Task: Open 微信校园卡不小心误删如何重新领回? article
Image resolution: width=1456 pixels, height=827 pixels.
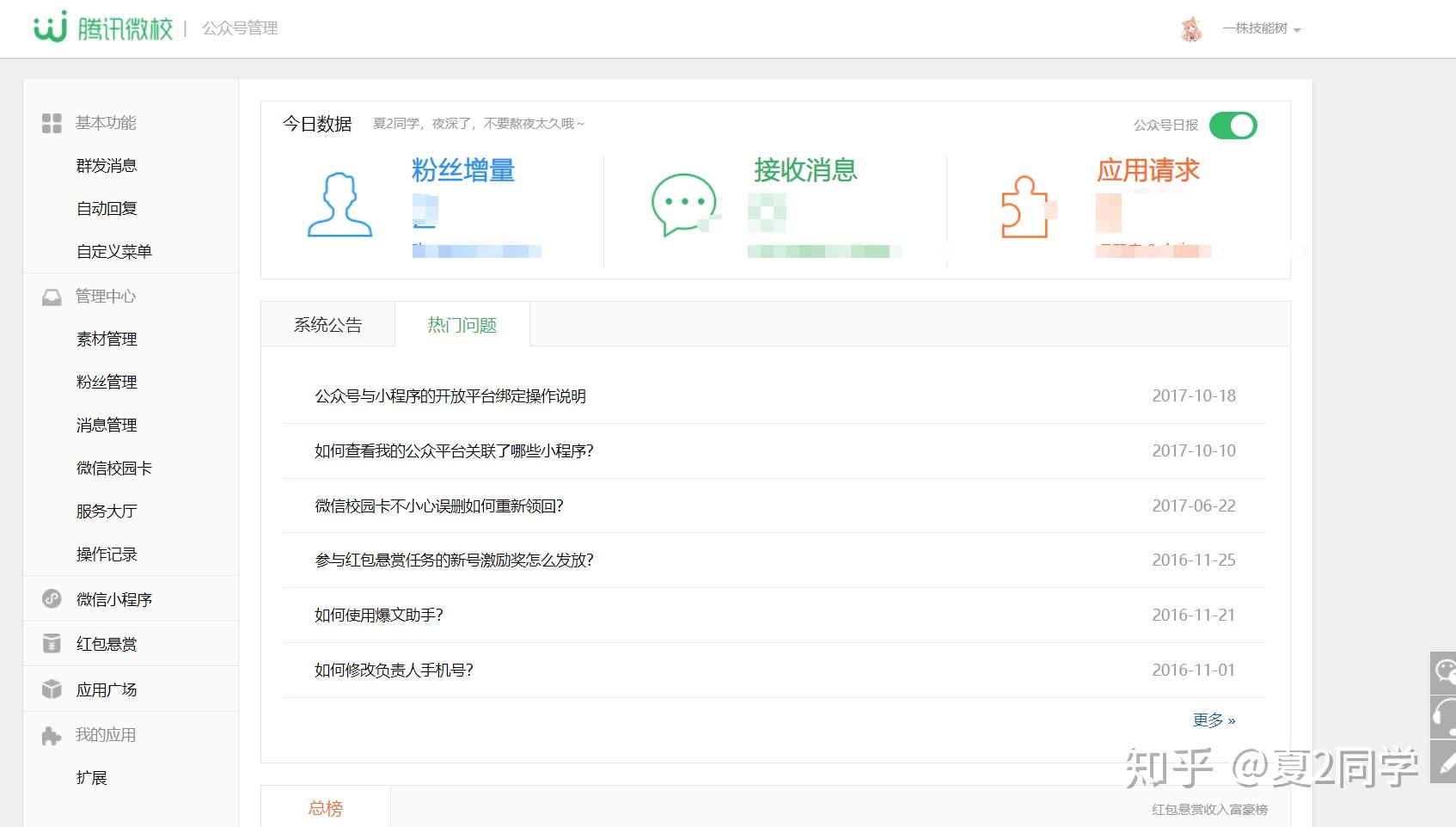Action: point(439,506)
